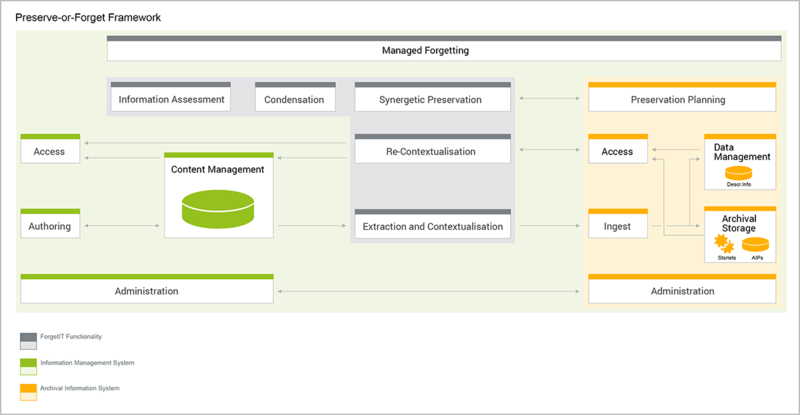Click Extraction and Contextualisation box
This screenshot has height=415, width=800.
click(x=433, y=224)
